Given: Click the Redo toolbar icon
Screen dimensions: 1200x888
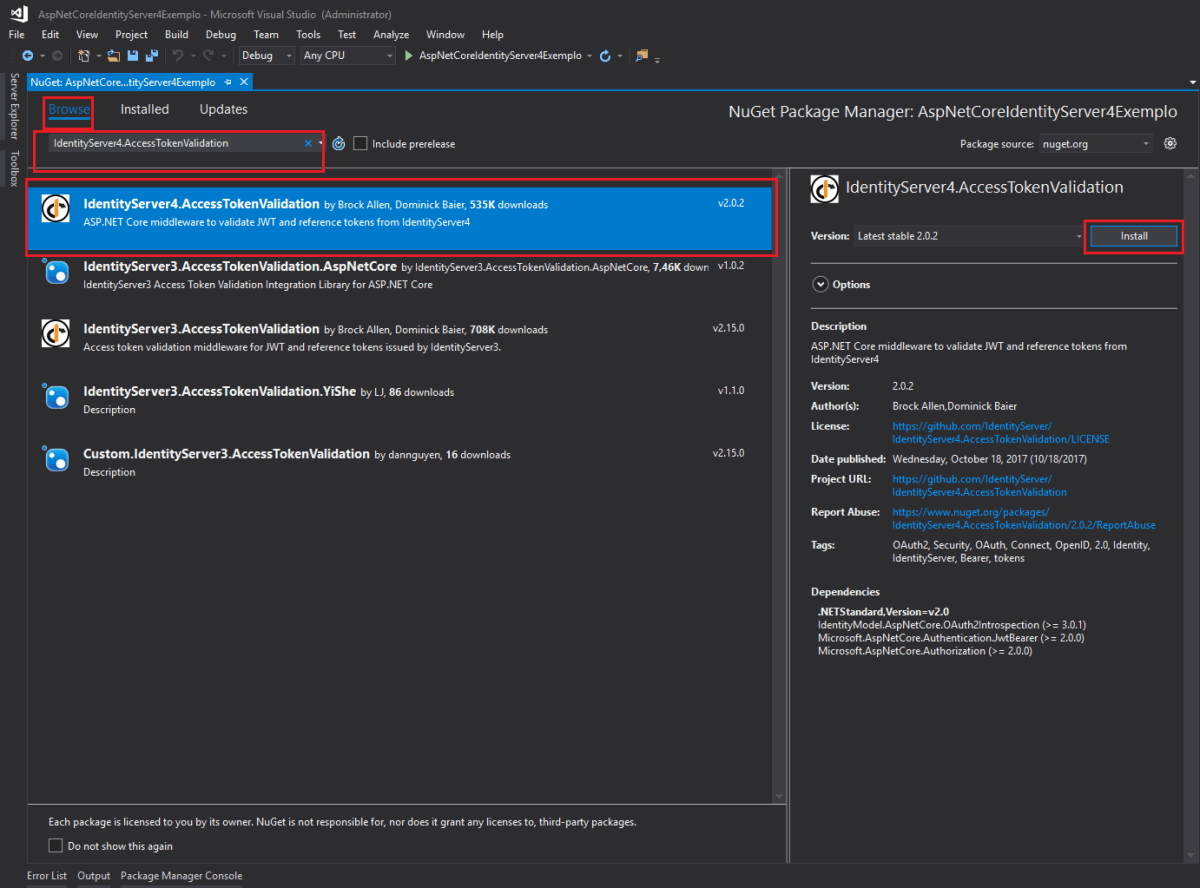Looking at the screenshot, I should [209, 56].
